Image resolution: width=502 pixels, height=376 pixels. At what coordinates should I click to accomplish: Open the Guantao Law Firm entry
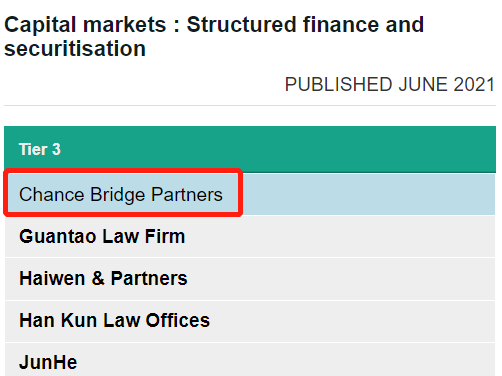tap(102, 236)
